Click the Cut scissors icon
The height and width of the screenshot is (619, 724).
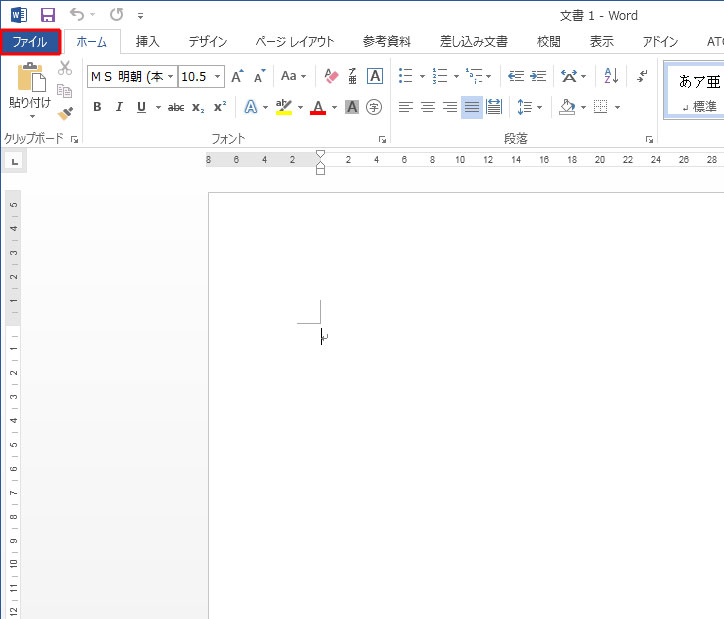pyautogui.click(x=65, y=68)
